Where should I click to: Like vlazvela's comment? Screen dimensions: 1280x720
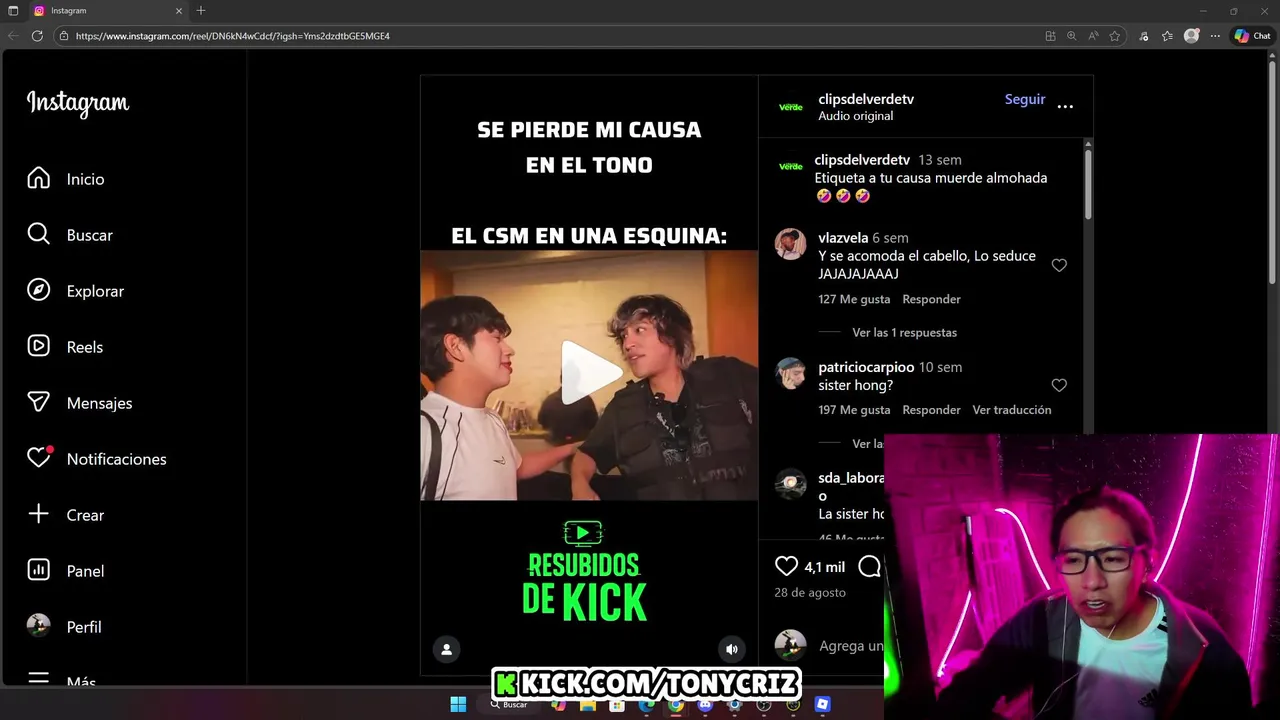tap(1059, 265)
